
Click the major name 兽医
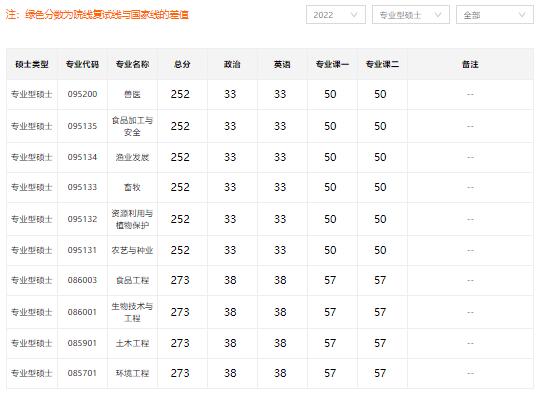132,94
